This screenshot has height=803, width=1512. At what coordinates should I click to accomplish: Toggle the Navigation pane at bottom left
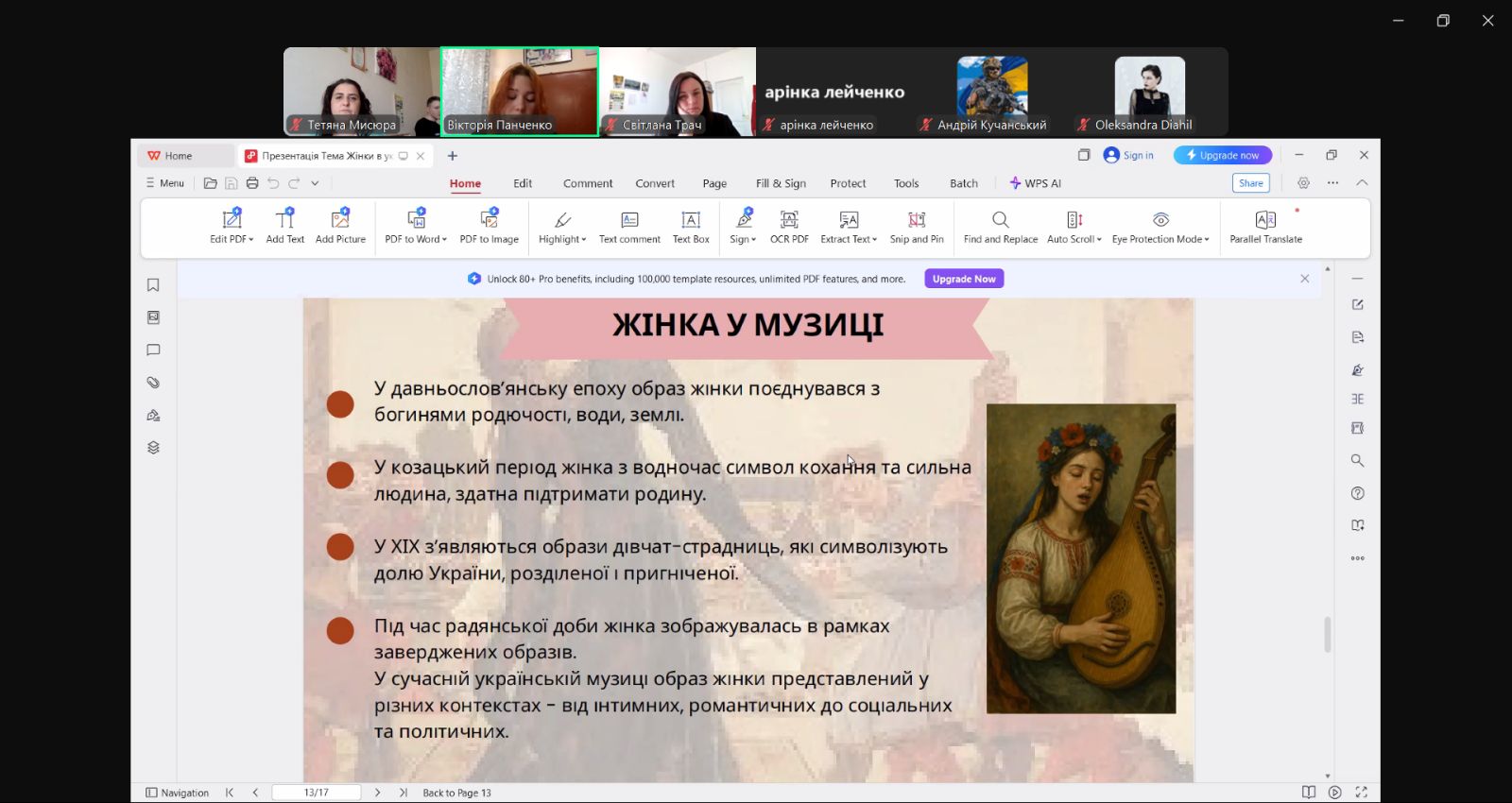[177, 793]
